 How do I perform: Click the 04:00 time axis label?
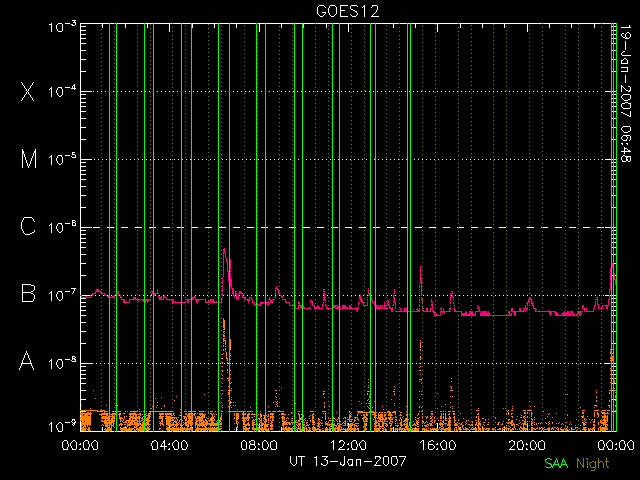(x=169, y=444)
